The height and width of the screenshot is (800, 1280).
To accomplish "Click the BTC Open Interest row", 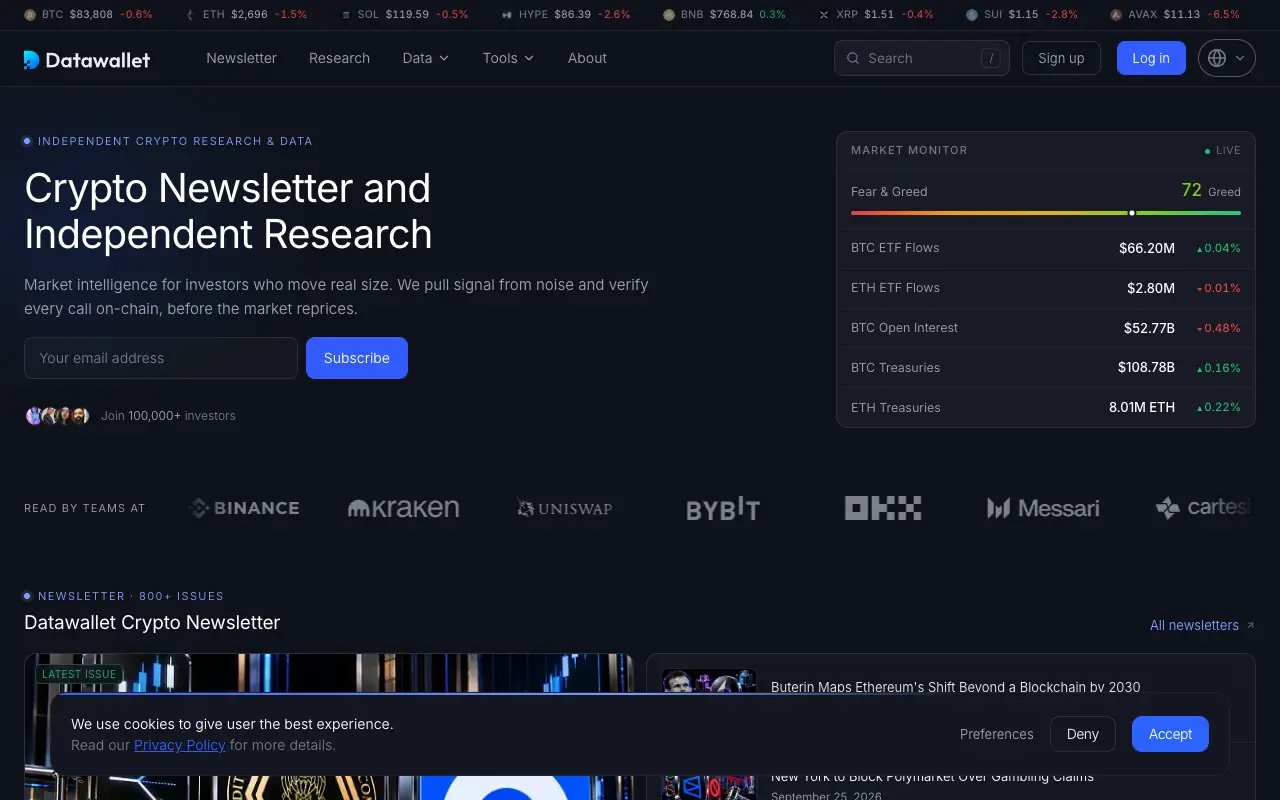I will 1046,328.
